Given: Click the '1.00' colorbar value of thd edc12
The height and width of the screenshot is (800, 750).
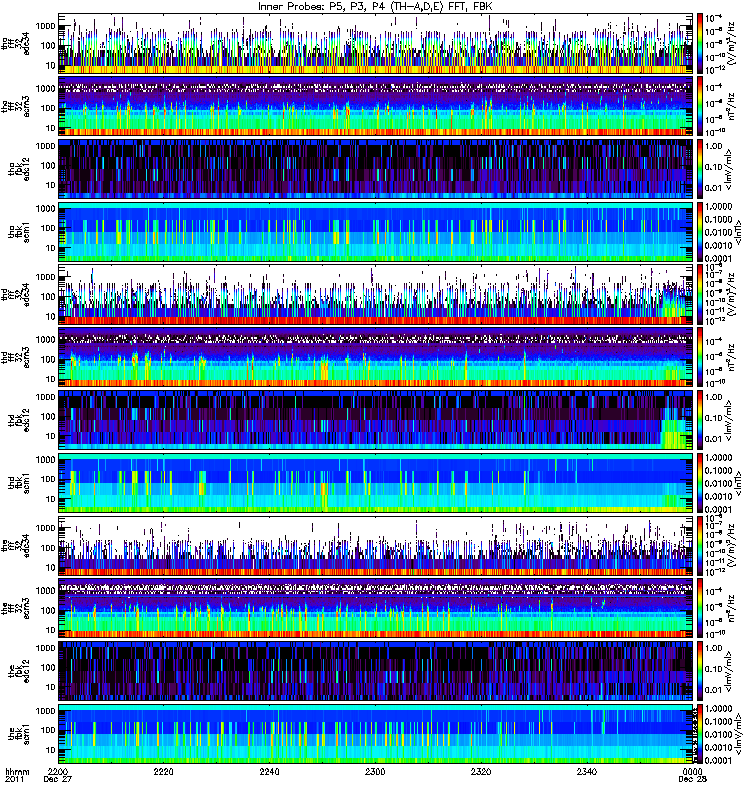Looking at the screenshot, I should (x=714, y=397).
